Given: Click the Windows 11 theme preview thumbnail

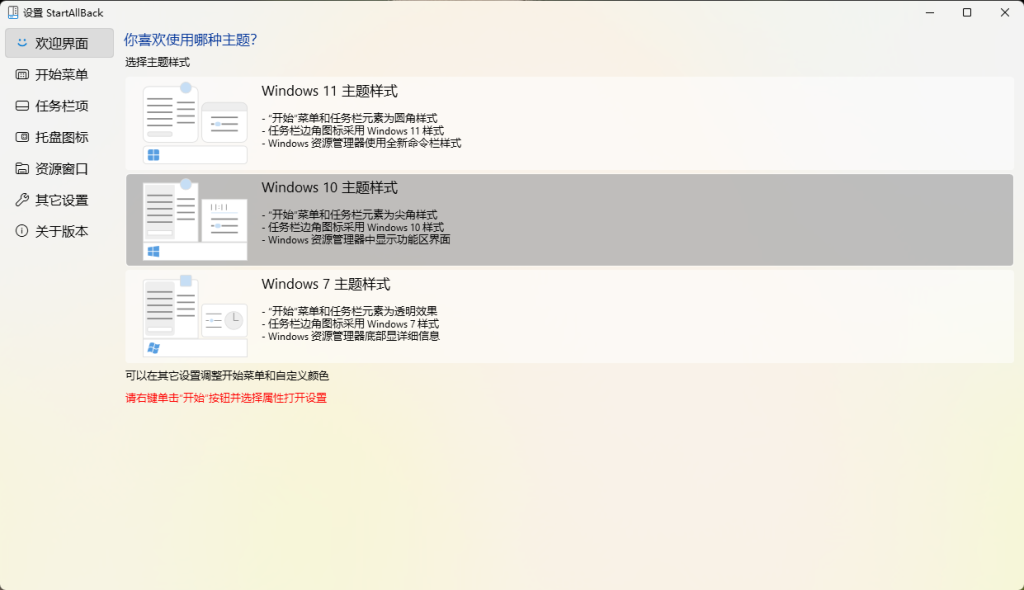Looking at the screenshot, I should click(195, 124).
